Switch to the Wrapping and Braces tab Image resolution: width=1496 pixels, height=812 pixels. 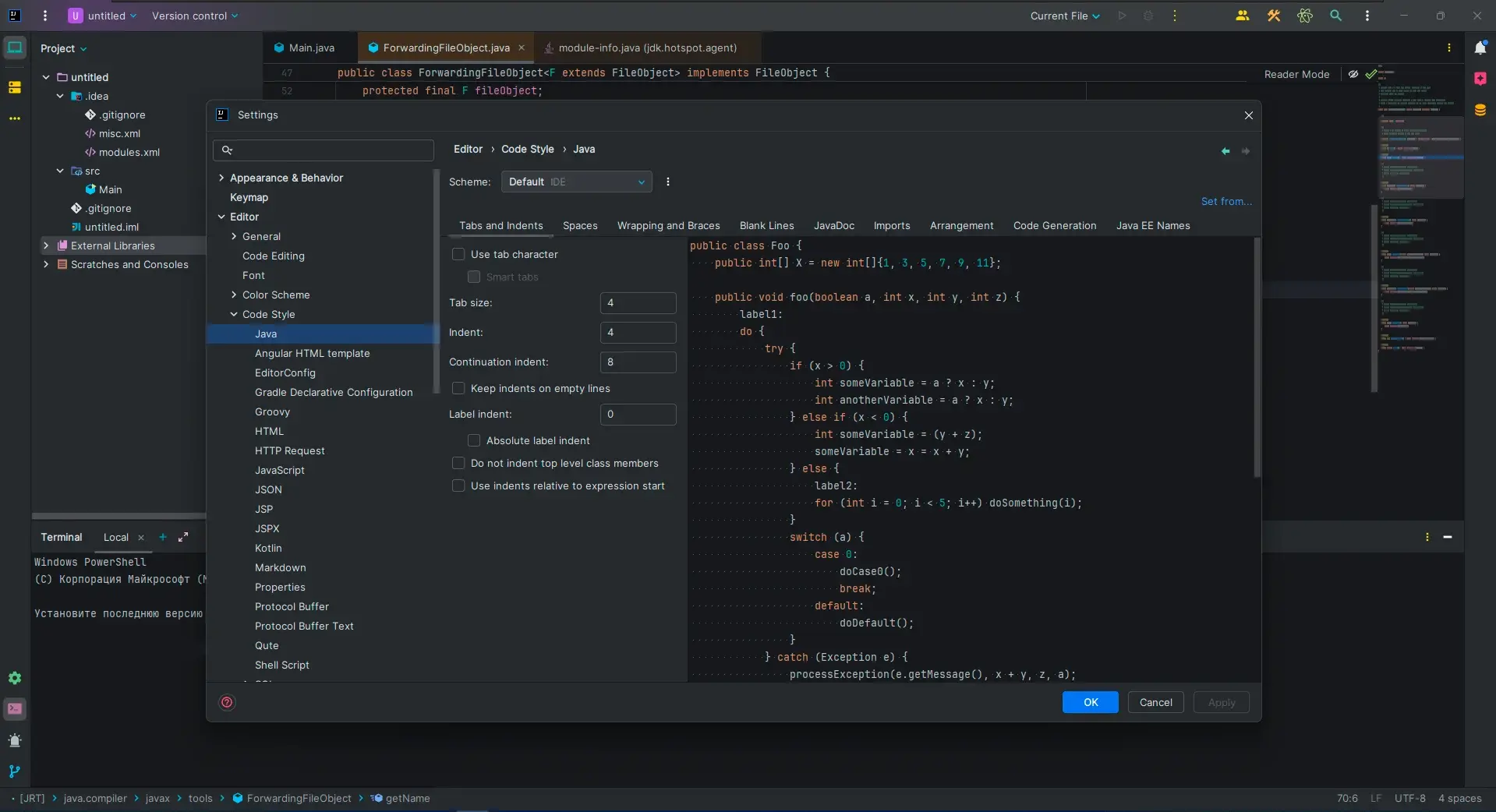coord(668,225)
